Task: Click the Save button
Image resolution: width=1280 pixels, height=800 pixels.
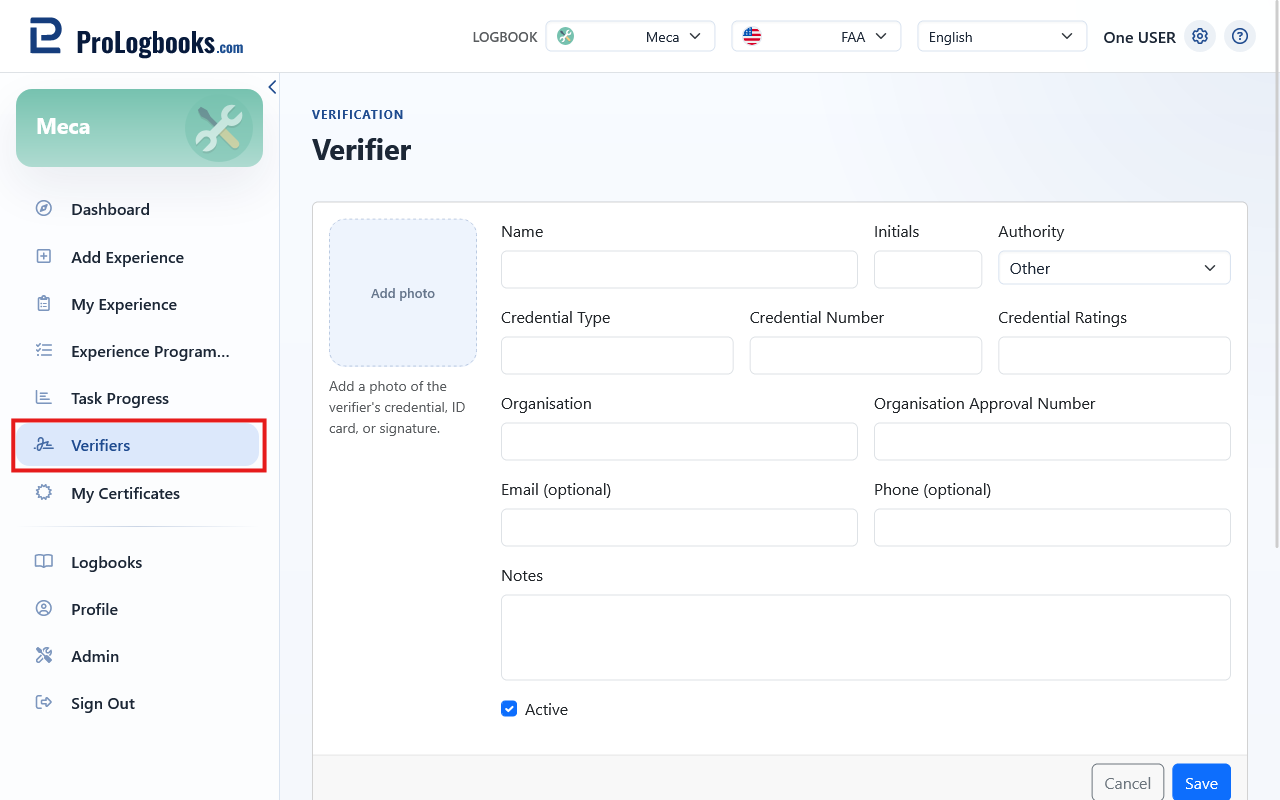Action: [1201, 783]
